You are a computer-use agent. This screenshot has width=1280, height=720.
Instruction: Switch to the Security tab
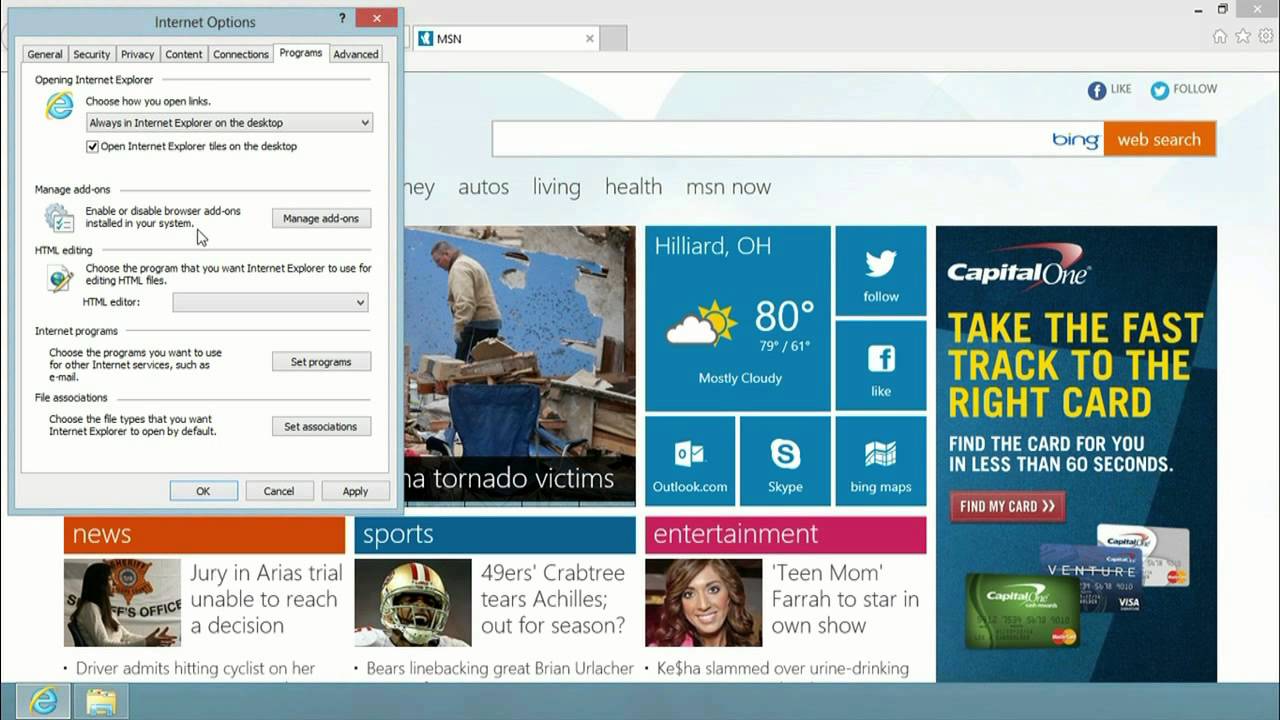point(92,54)
